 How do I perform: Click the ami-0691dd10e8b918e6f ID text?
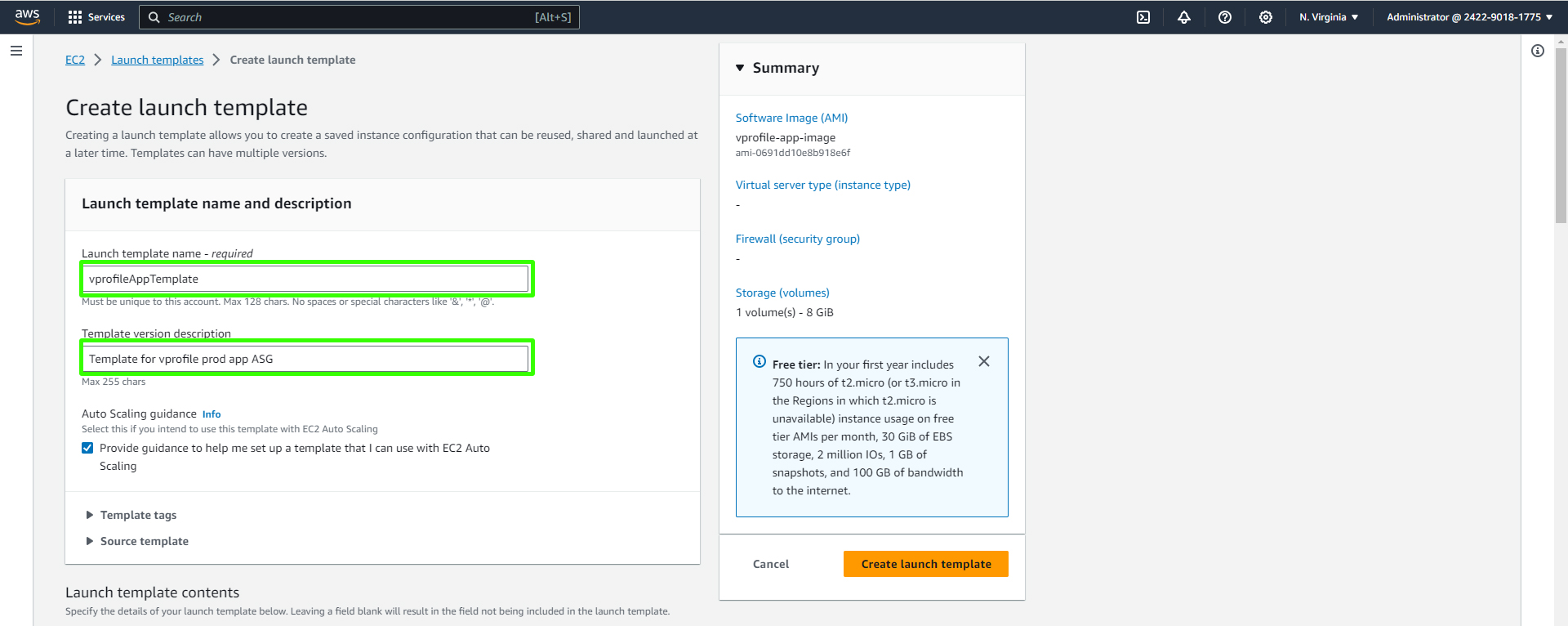pos(793,153)
